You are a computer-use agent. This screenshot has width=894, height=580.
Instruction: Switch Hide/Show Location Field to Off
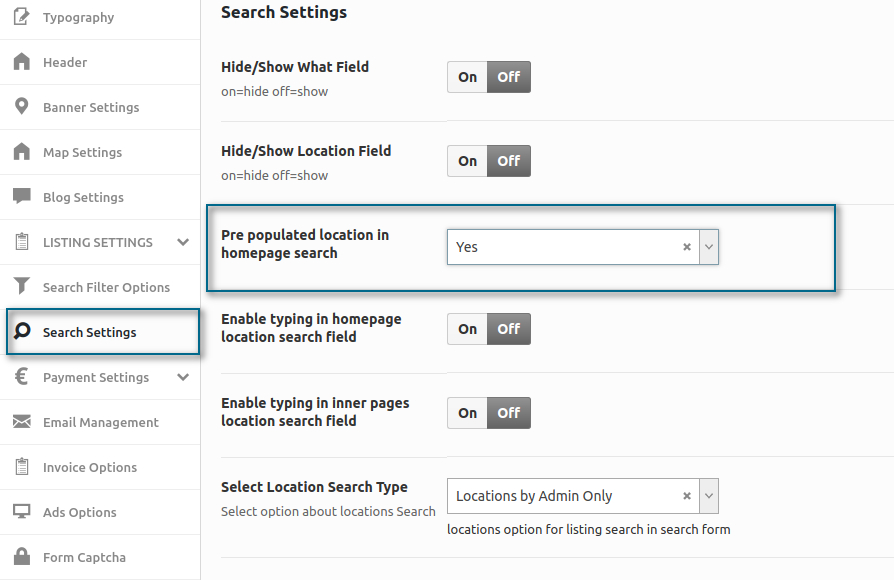click(509, 161)
